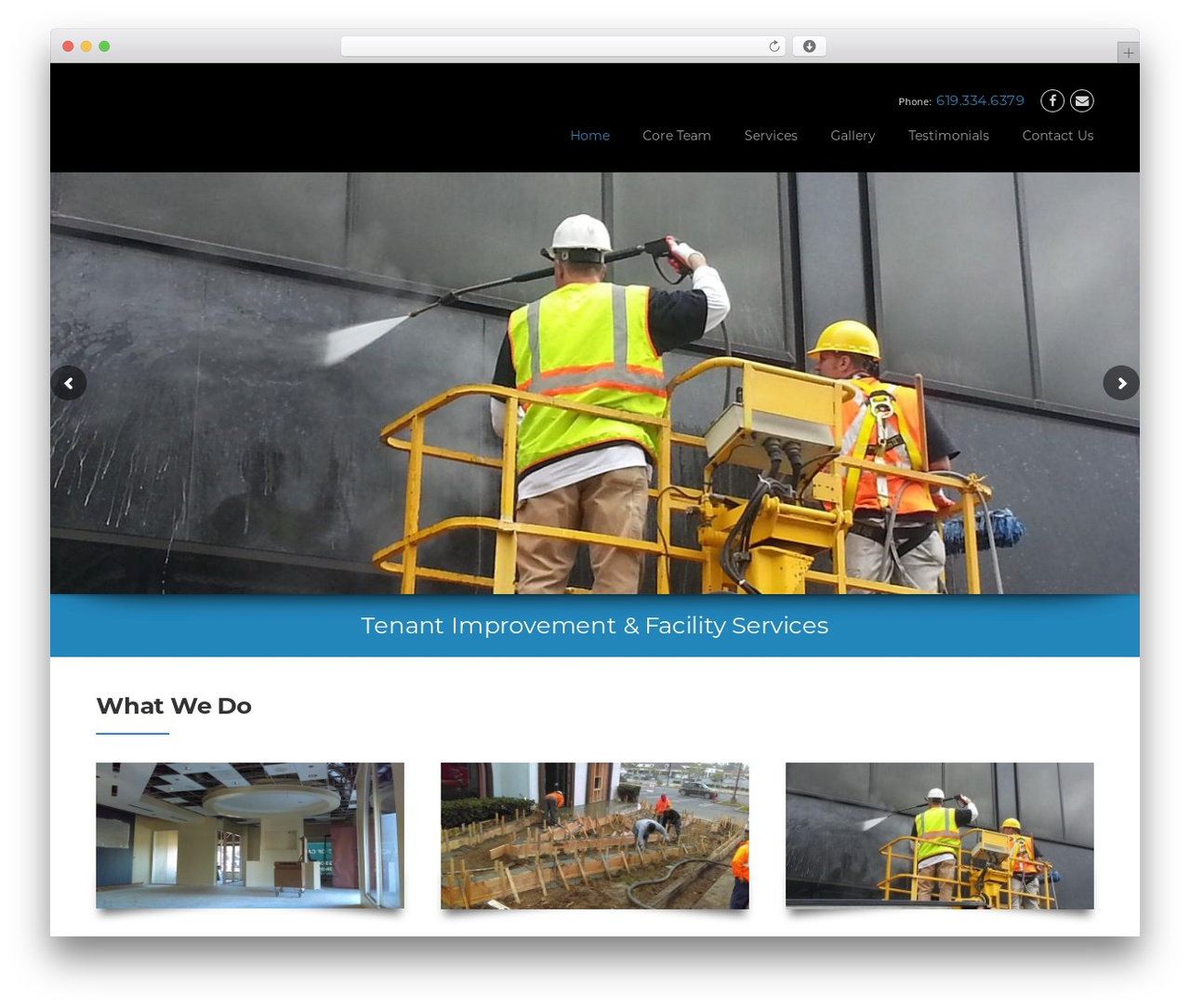
Task: Click the large pressure washing slider image
Action: pyautogui.click(x=595, y=383)
